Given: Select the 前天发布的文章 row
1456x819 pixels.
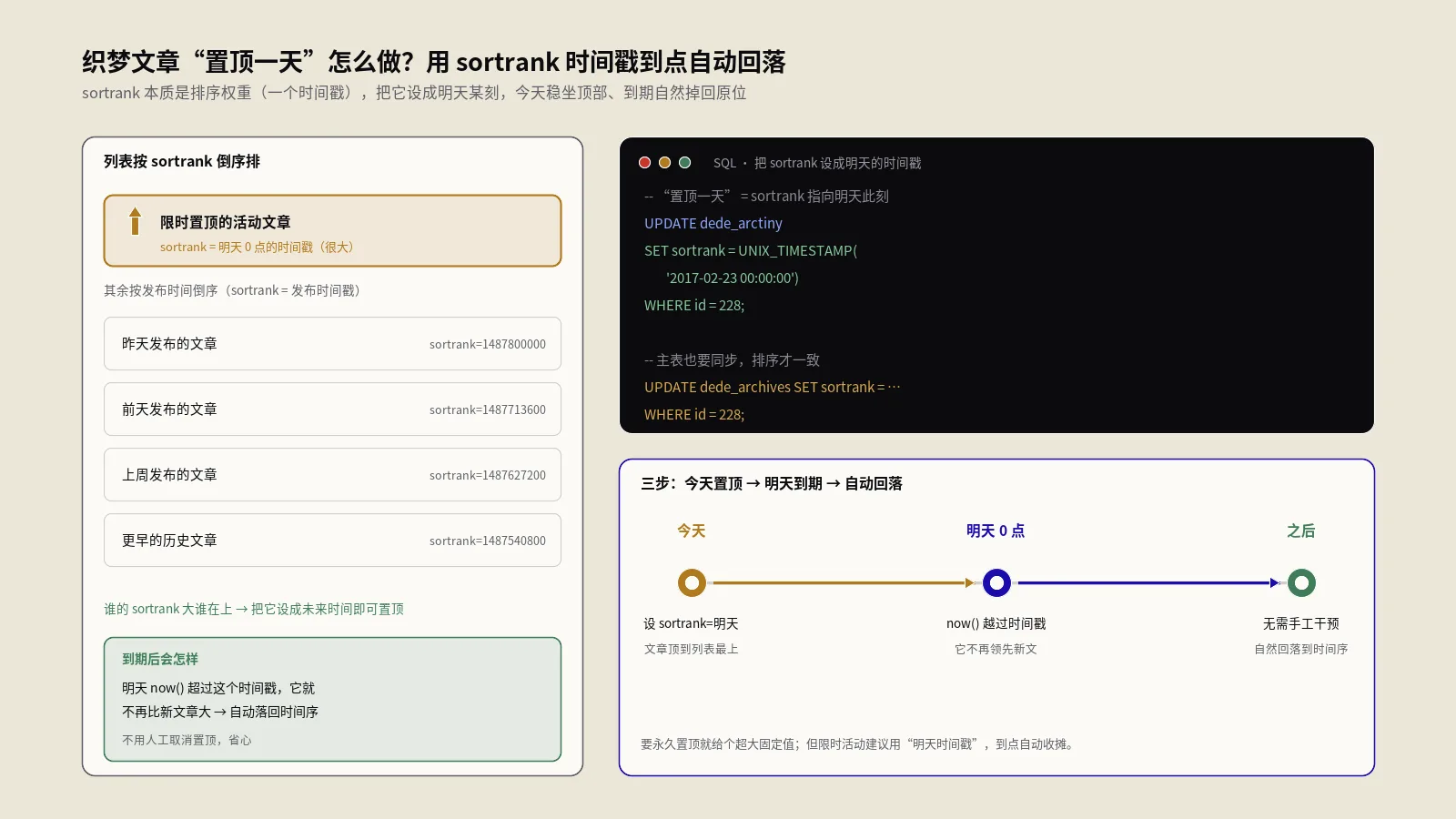Looking at the screenshot, I should [332, 409].
